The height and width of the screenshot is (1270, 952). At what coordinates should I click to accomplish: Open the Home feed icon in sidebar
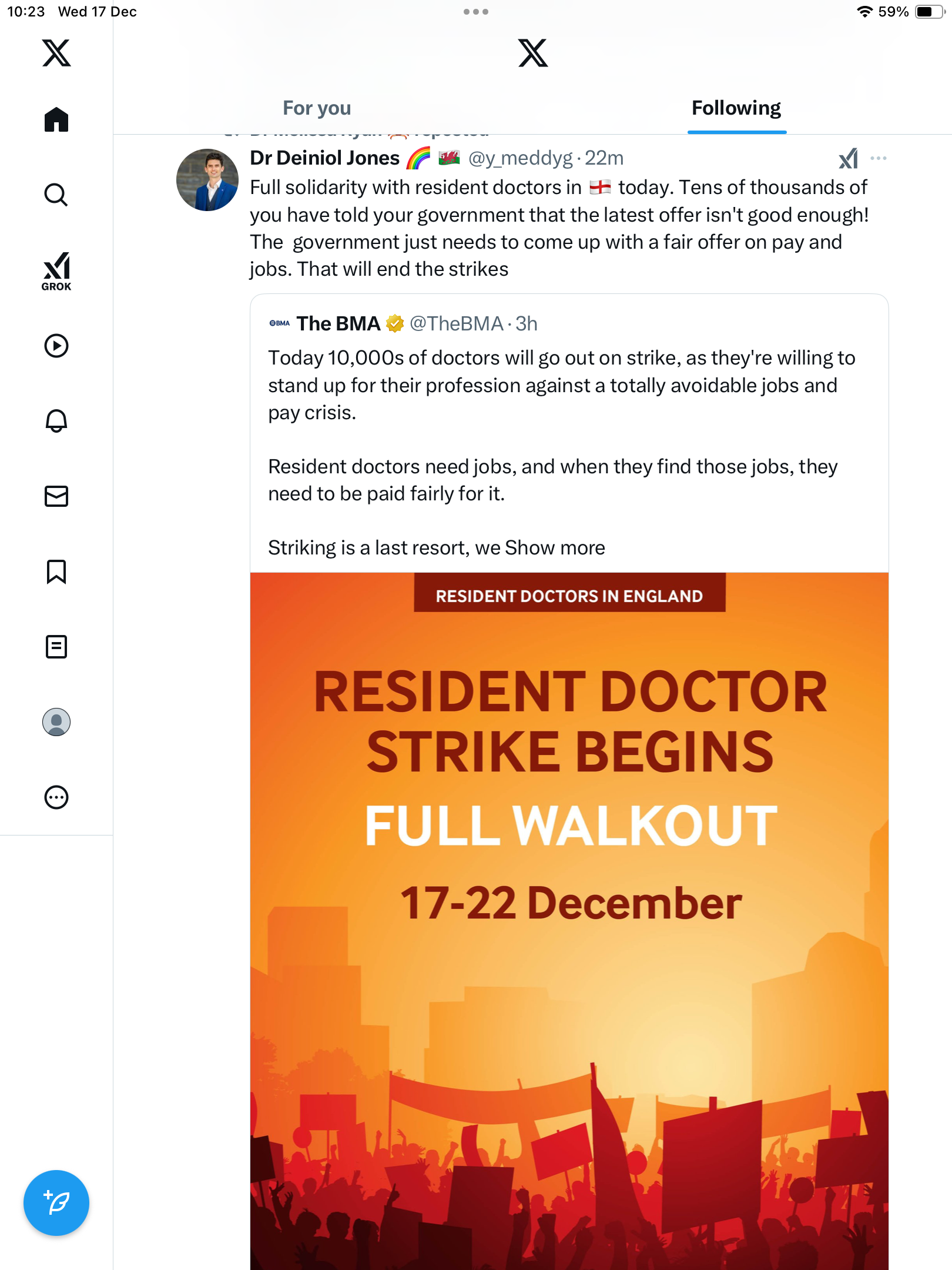56,119
